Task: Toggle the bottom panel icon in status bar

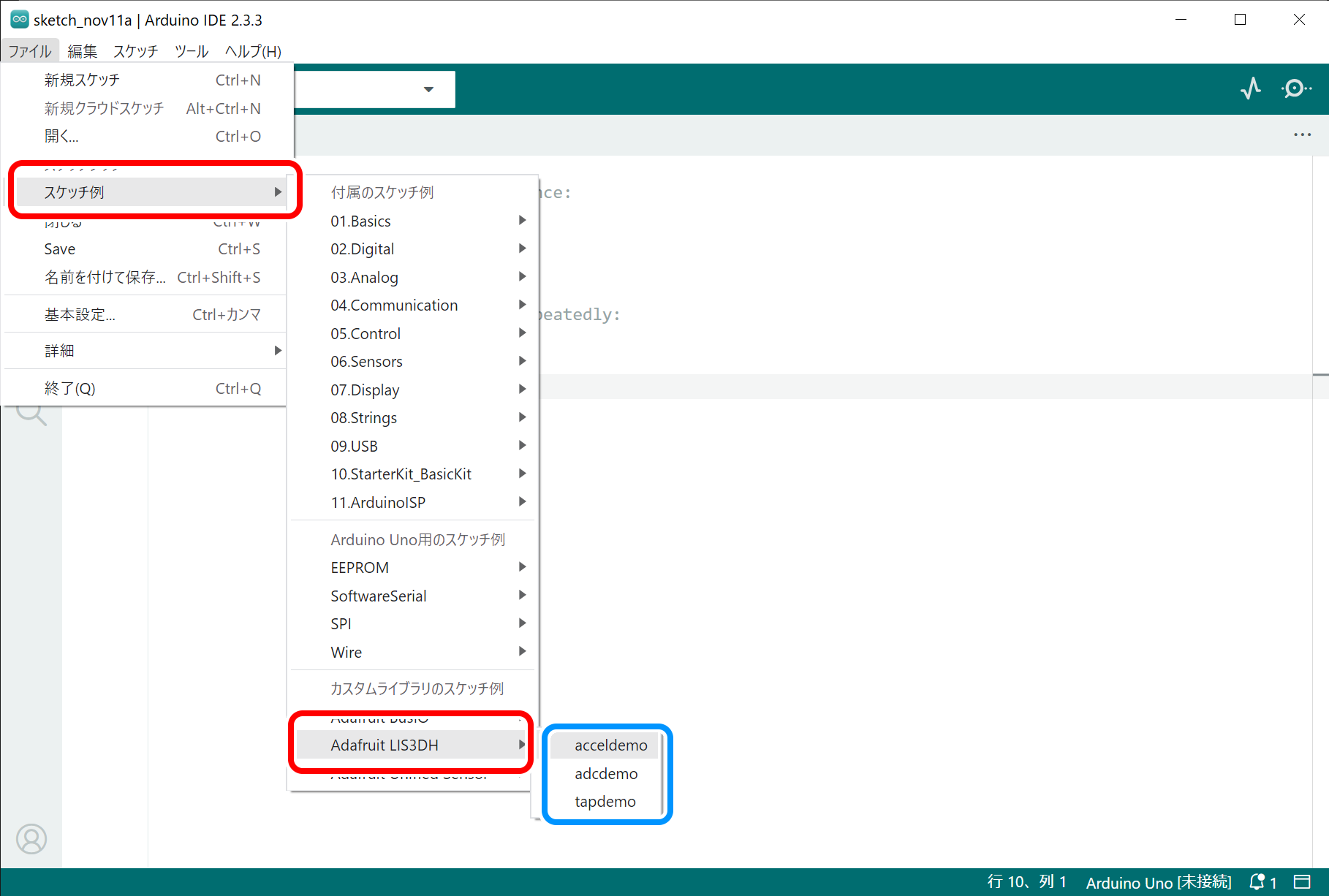Action: [1302, 882]
